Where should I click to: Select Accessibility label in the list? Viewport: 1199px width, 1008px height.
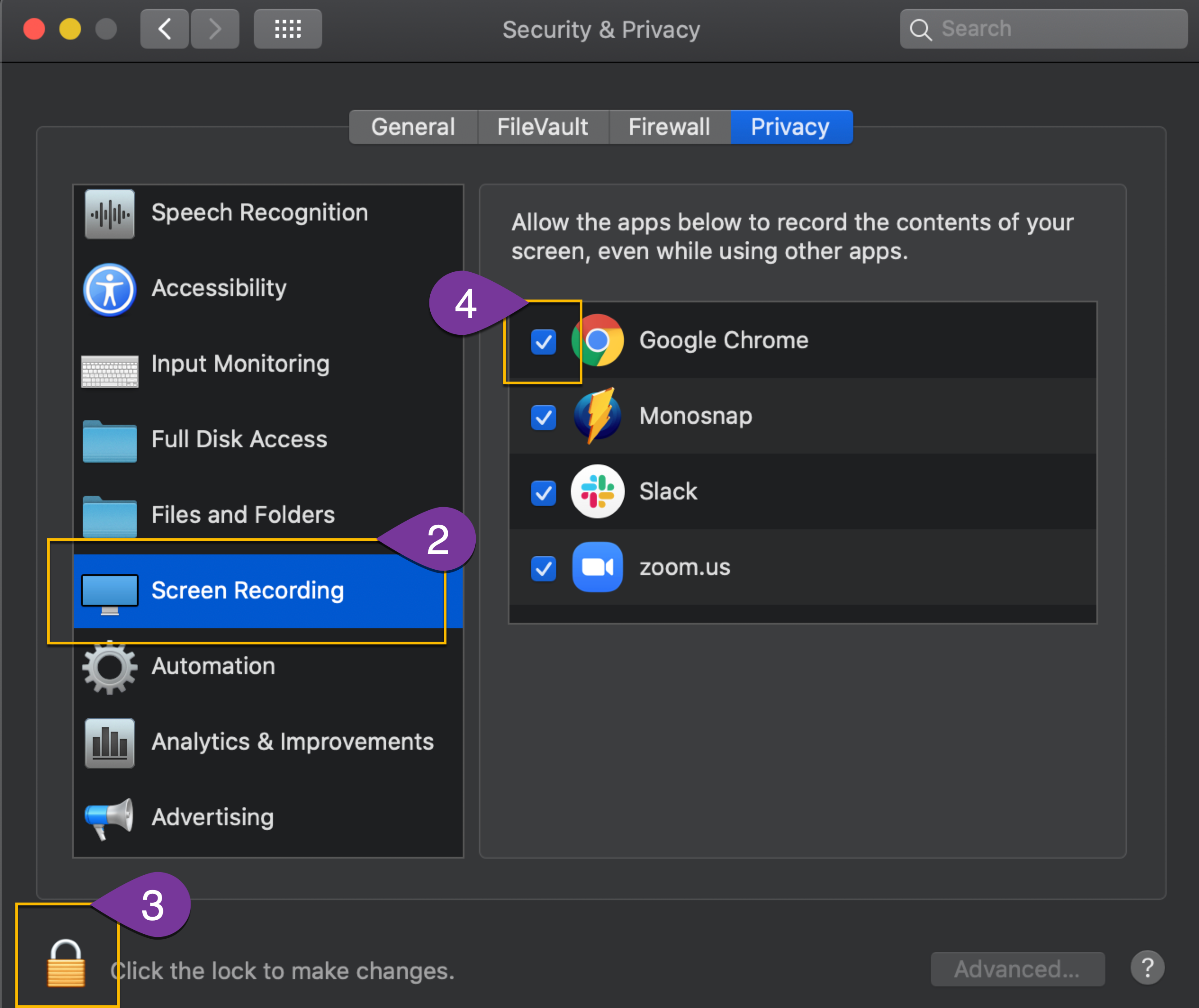coord(219,288)
